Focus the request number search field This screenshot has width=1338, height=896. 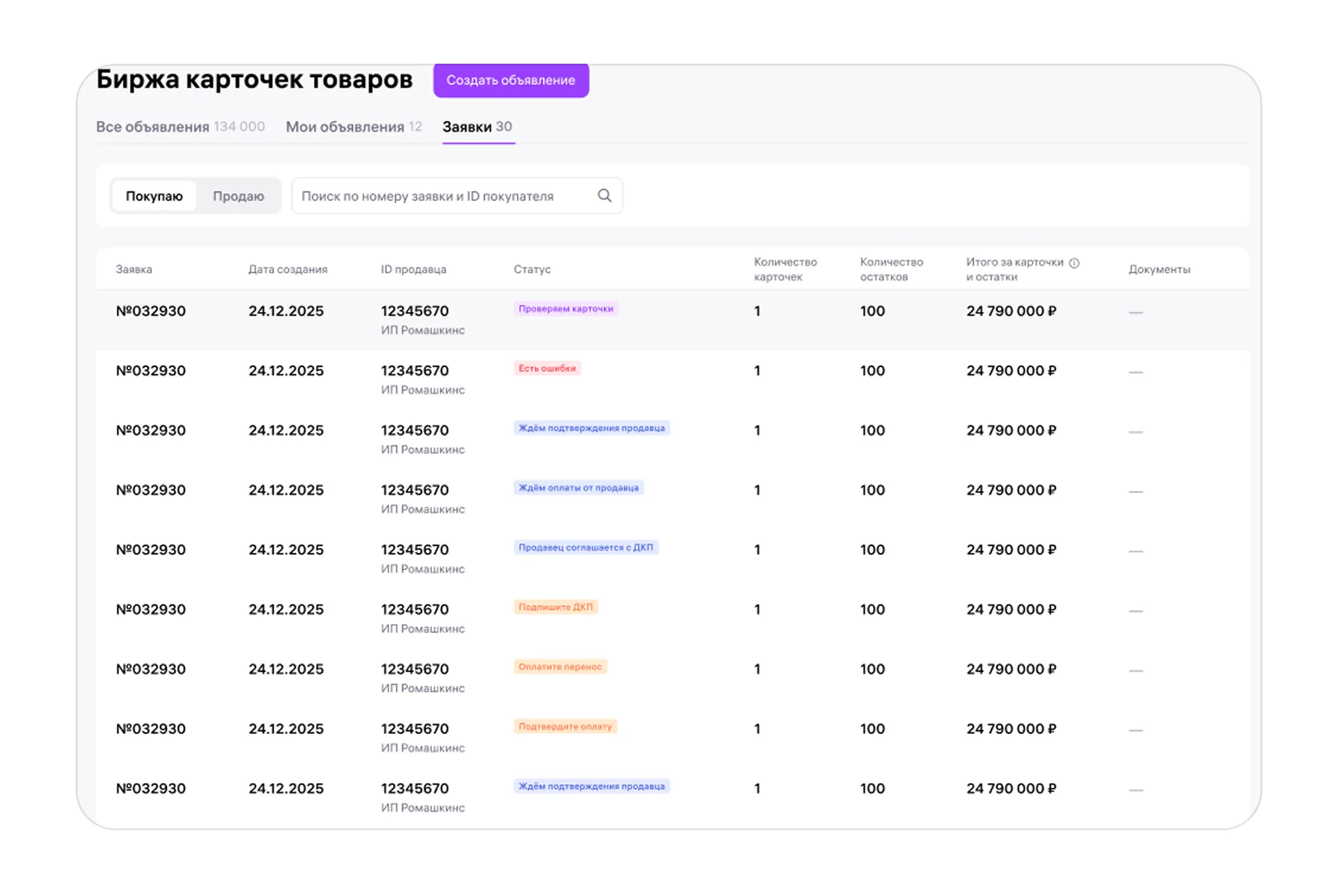coord(457,196)
